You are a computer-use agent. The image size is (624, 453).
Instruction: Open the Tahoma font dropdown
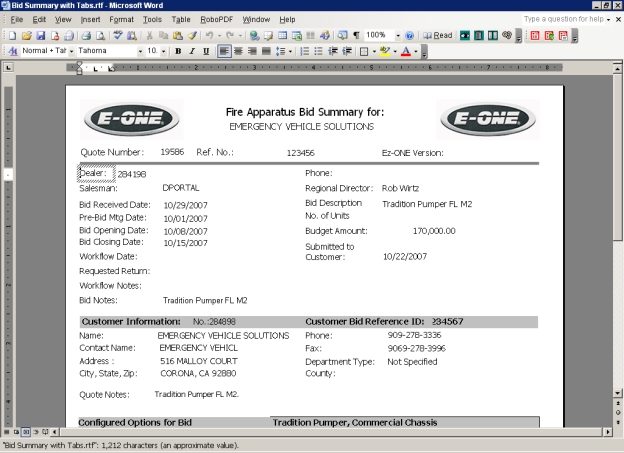pyautogui.click(x=140, y=51)
